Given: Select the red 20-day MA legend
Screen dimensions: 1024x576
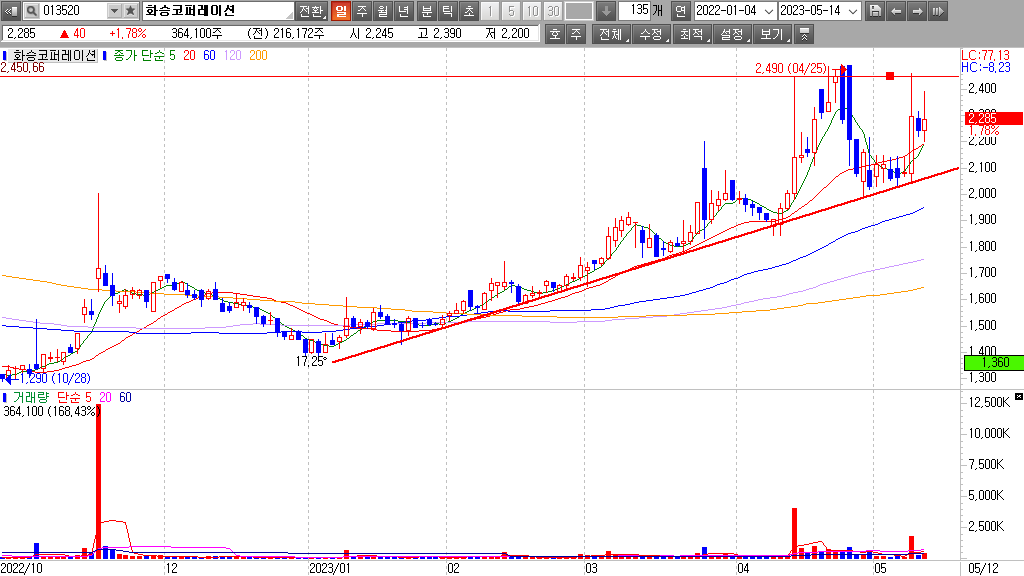Looking at the screenshot, I should [189, 56].
